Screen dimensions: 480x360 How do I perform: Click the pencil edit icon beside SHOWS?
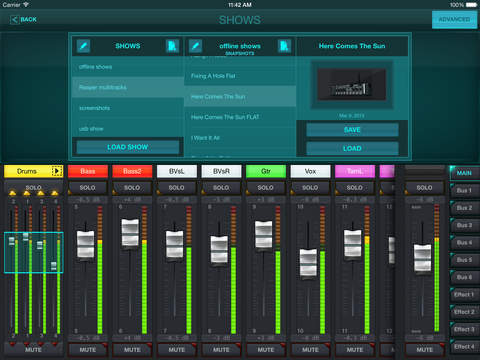coord(83,46)
